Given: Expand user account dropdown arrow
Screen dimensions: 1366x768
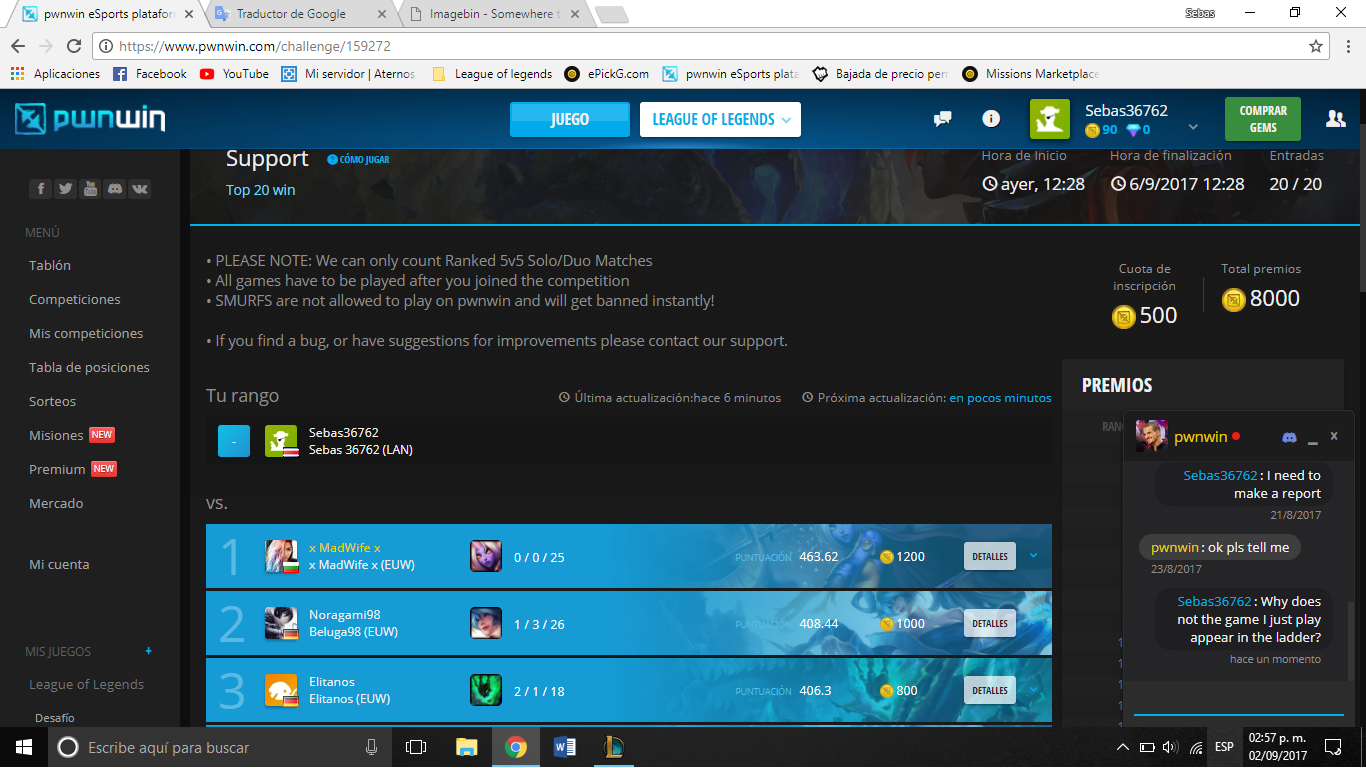Looking at the screenshot, I should pos(1193,127).
